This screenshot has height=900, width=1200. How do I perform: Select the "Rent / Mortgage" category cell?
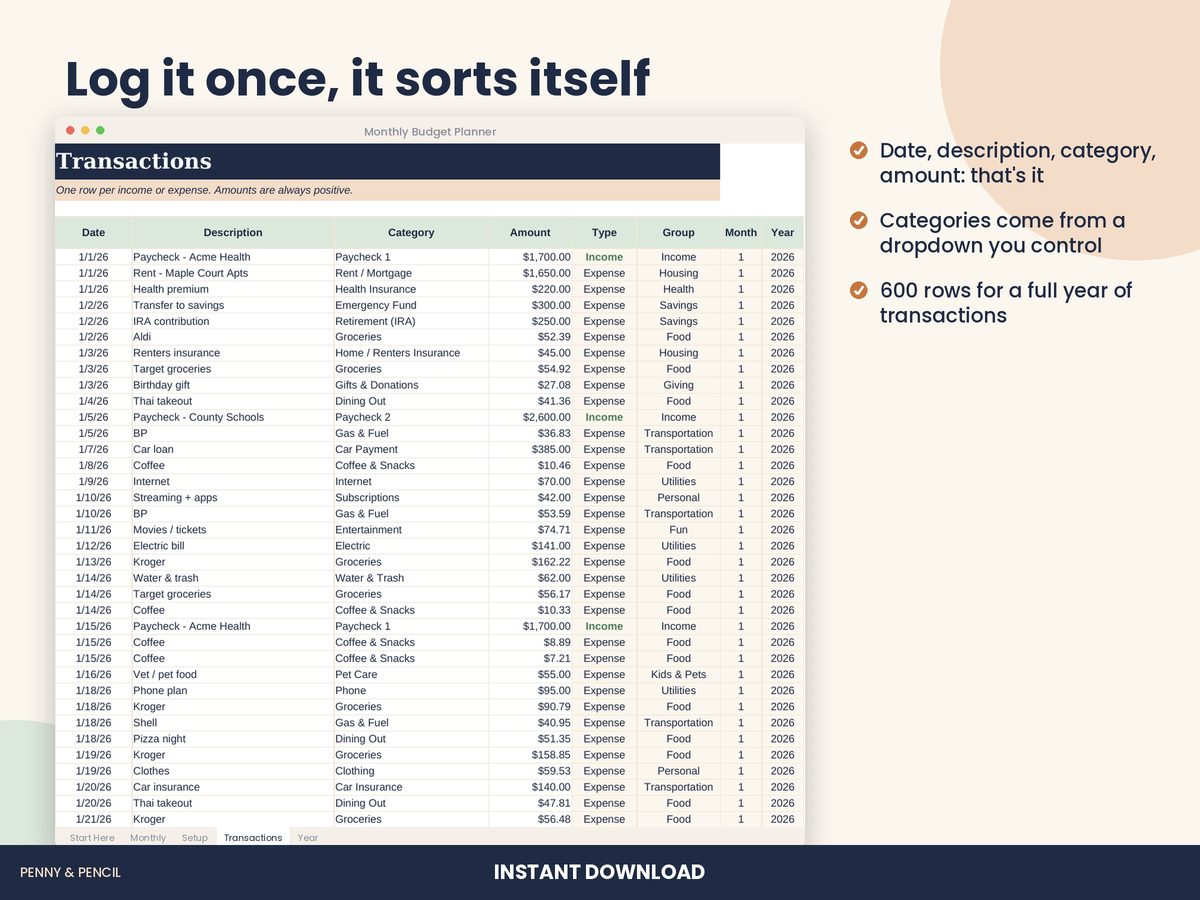click(x=411, y=273)
